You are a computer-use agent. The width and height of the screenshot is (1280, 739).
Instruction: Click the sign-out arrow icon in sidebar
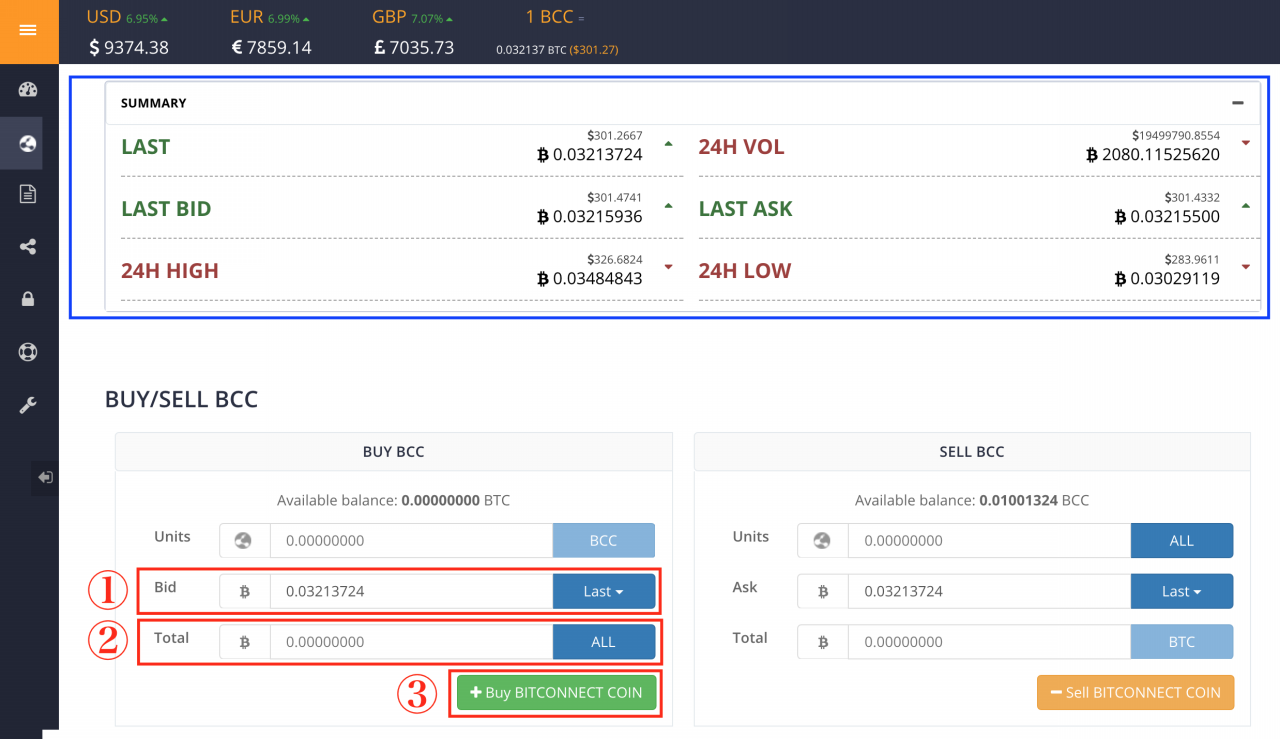pos(45,478)
